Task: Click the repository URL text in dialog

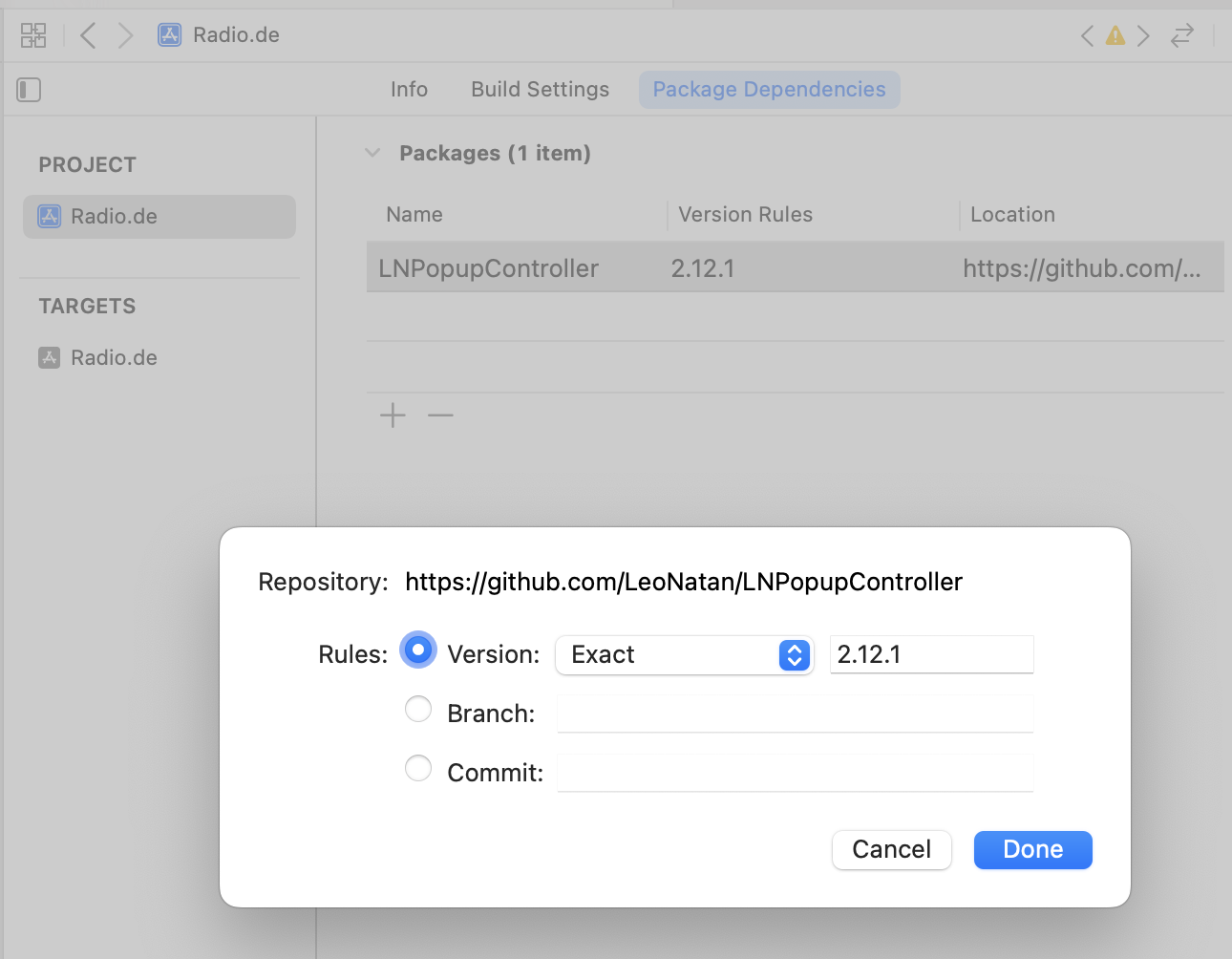Action: [684, 582]
